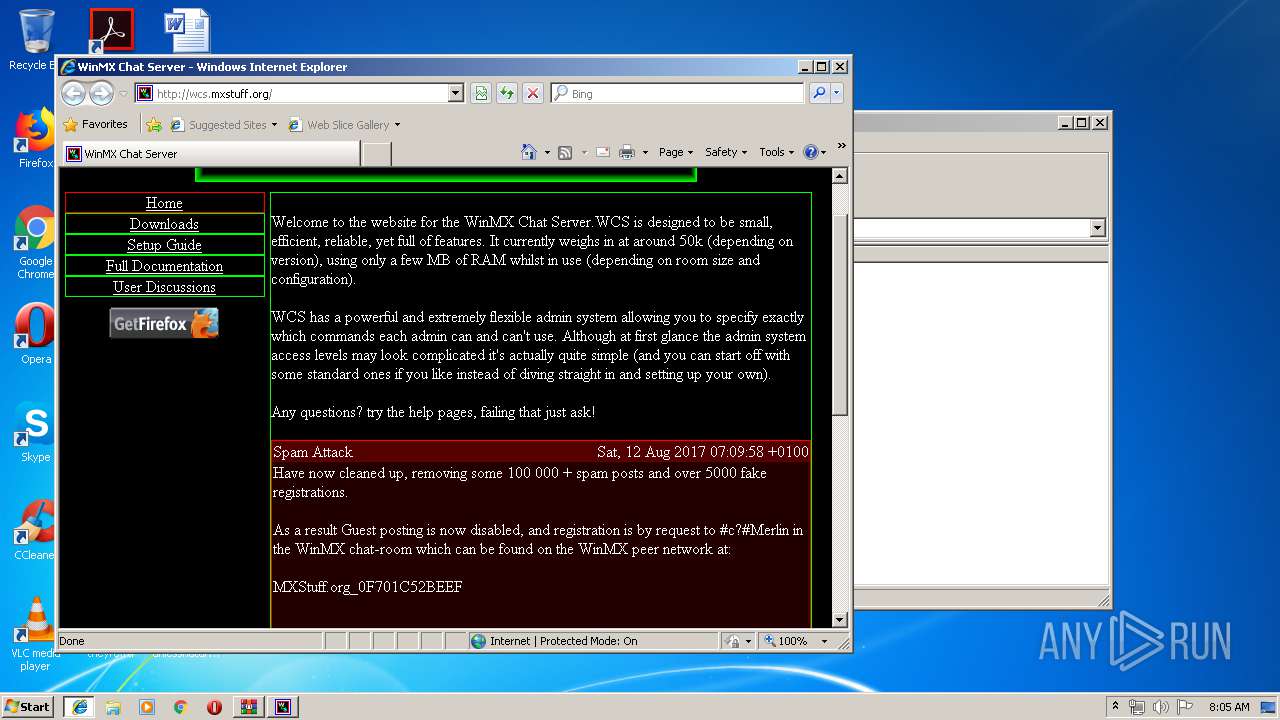Image resolution: width=1280 pixels, height=720 pixels.
Task: Open the Downloads link
Action: [x=164, y=224]
